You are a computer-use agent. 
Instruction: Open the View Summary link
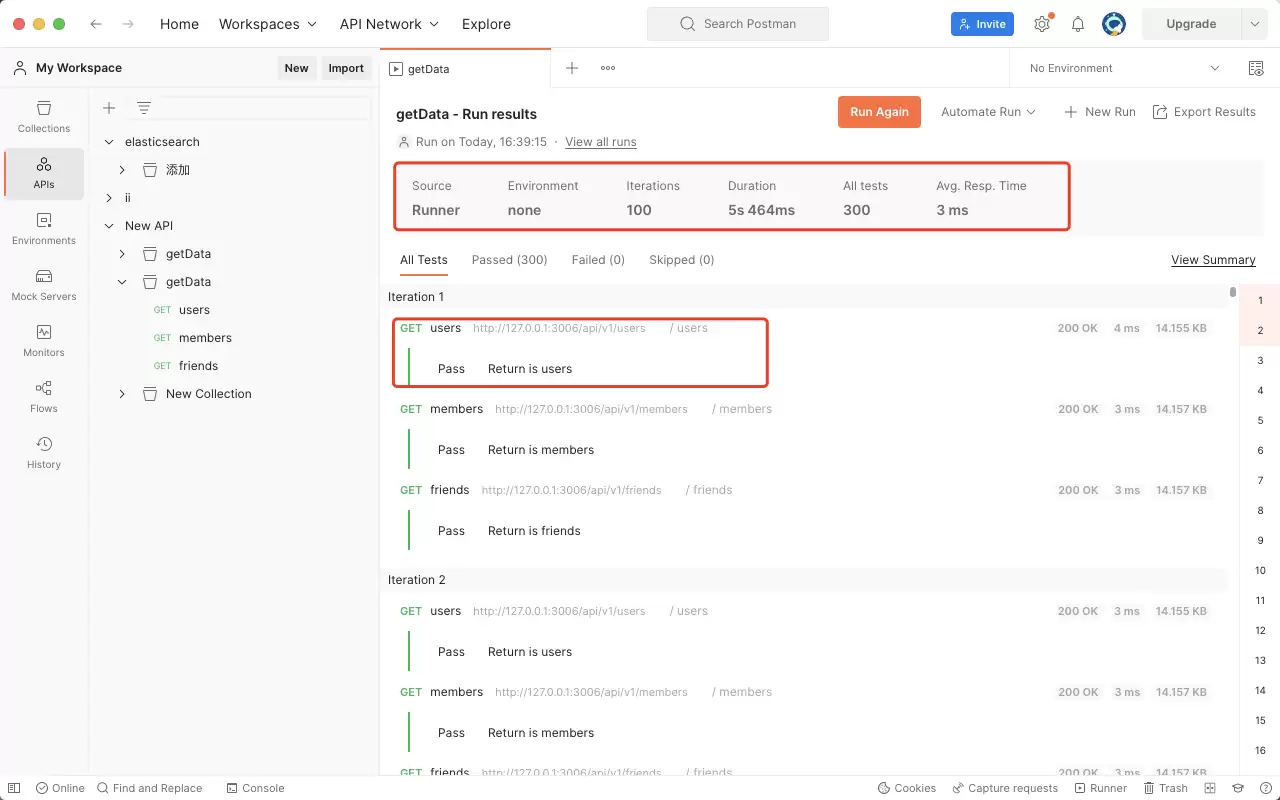(1213, 260)
